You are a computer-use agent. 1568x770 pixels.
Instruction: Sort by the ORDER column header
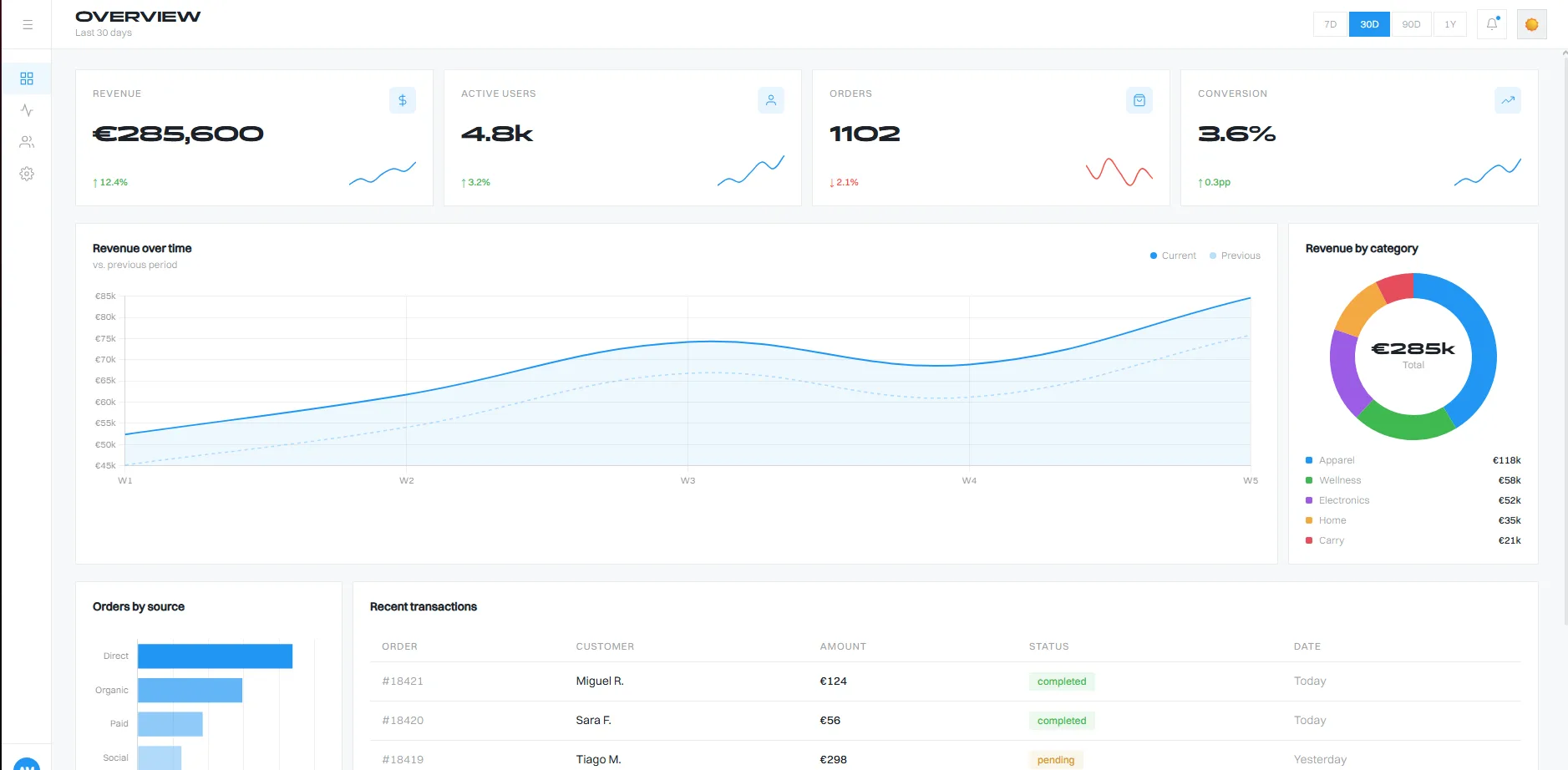399,646
